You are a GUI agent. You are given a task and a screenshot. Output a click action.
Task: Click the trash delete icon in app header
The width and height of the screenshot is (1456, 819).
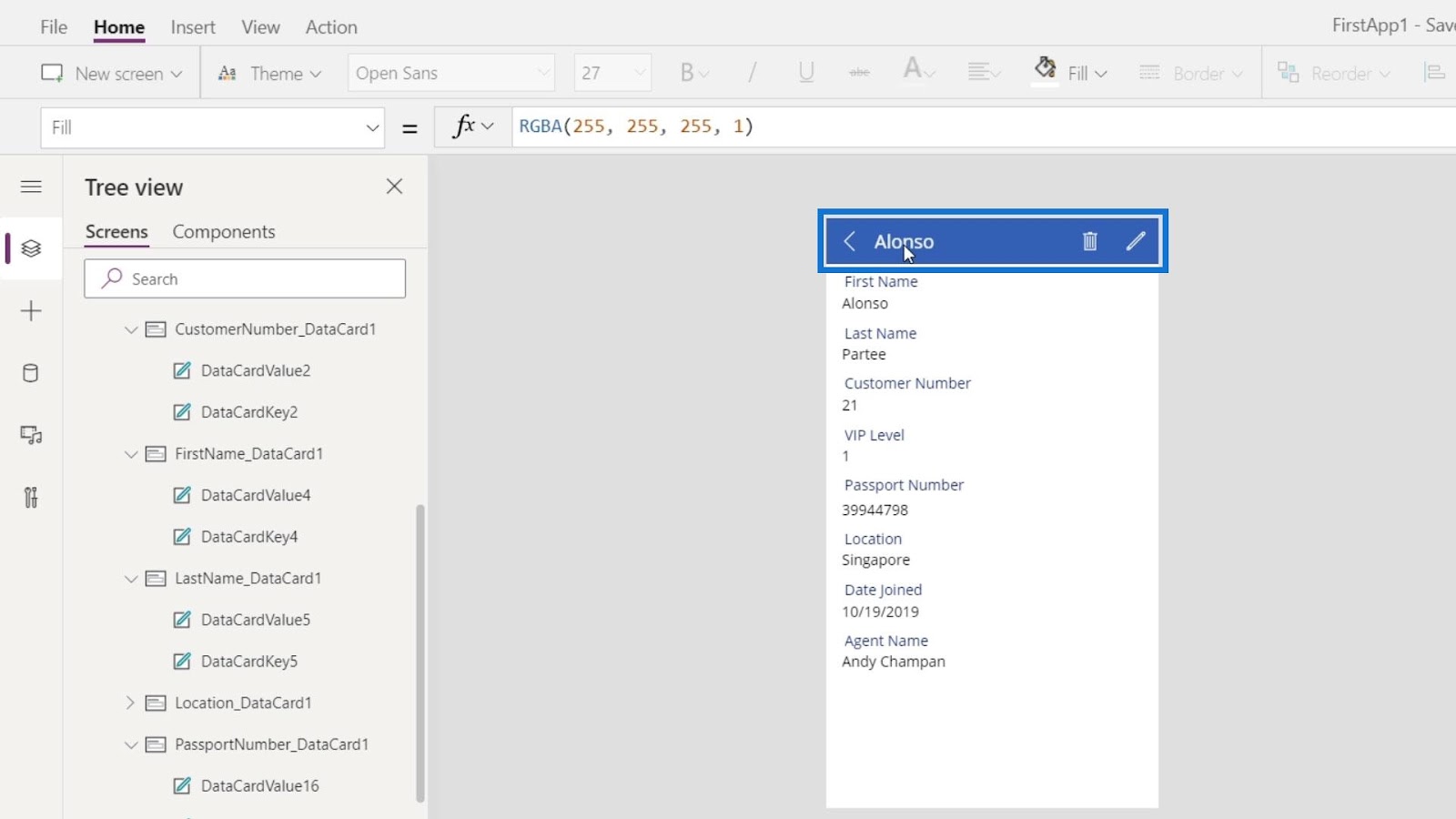1089,241
